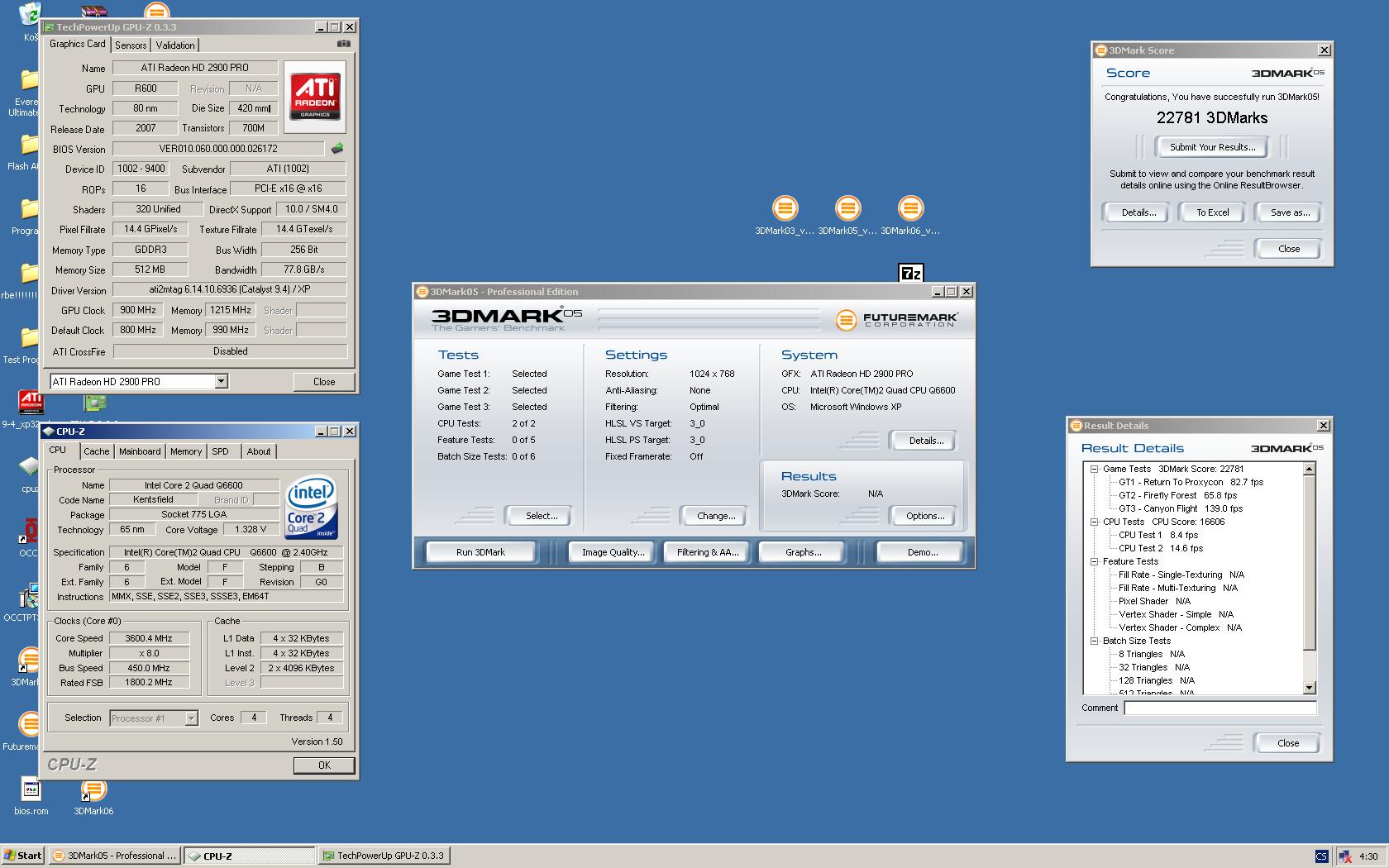Collapse the CPU Tests tree node

[x=1094, y=522]
